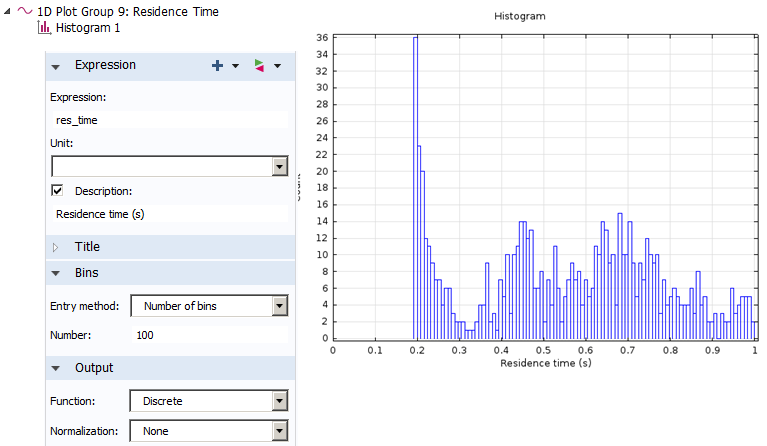The height and width of the screenshot is (446, 767).
Task: Open the arrow beside the plus icon
Action: tap(235, 66)
